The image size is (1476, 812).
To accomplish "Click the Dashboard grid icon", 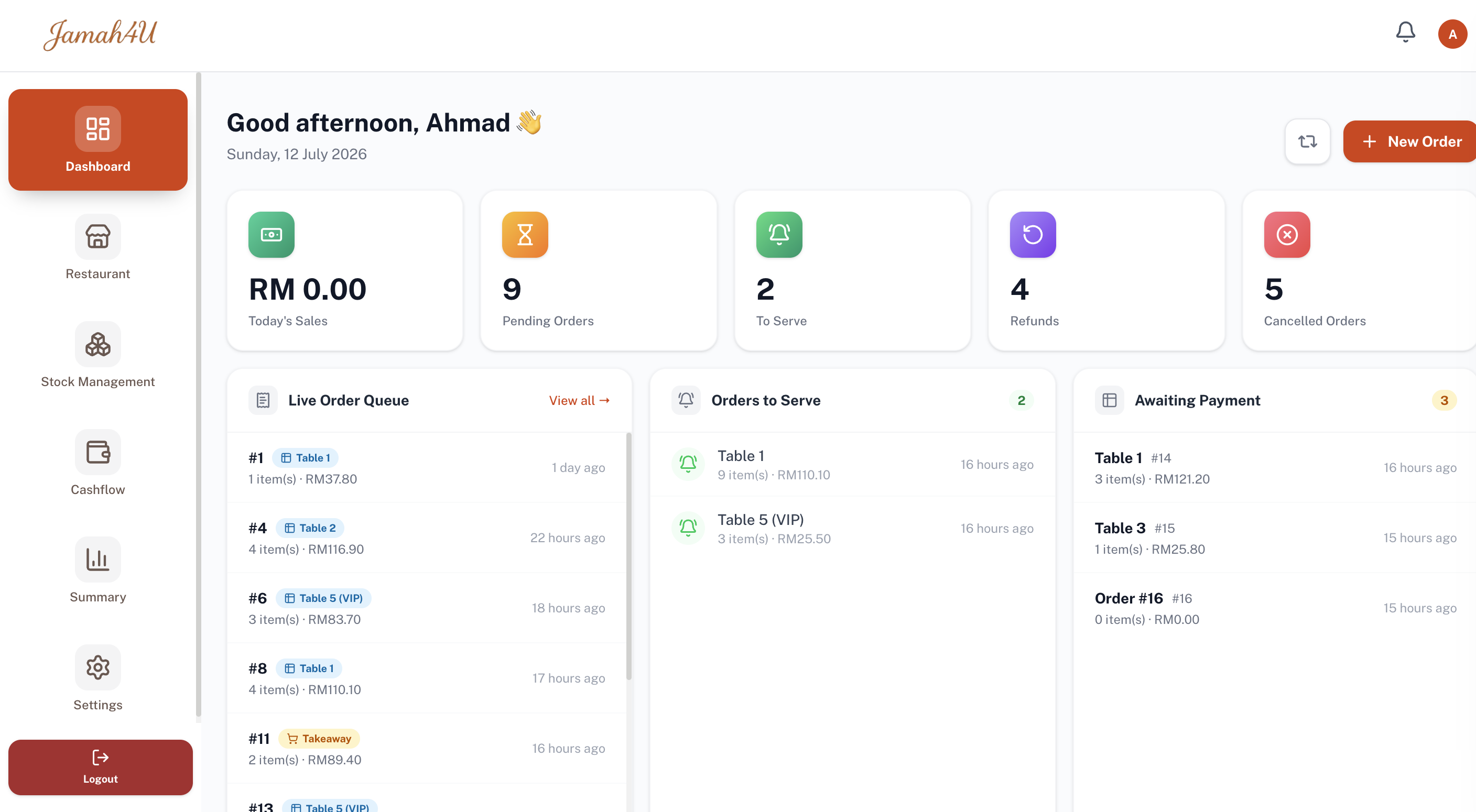I will point(98,129).
